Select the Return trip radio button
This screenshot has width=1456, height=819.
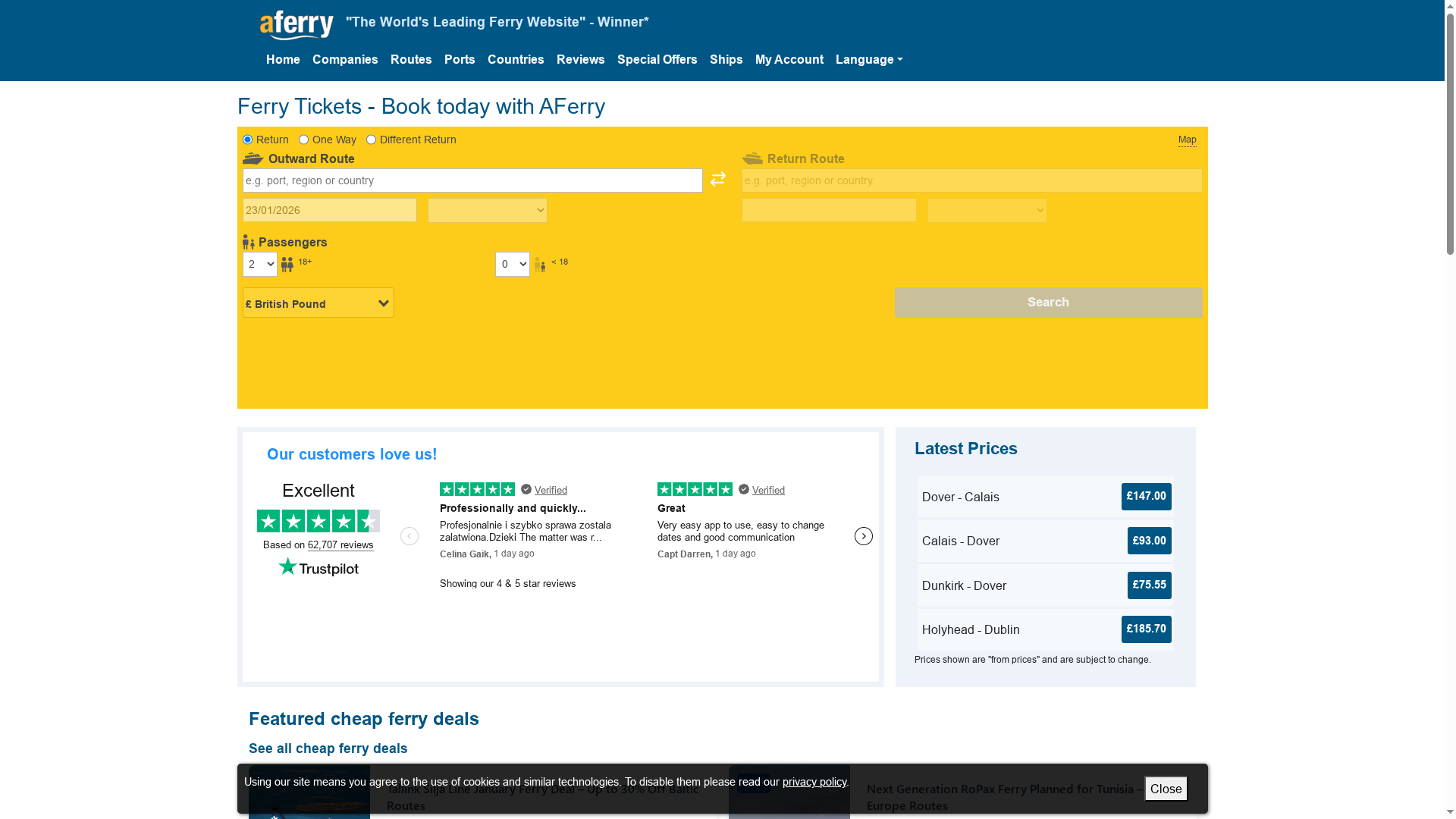(246, 140)
